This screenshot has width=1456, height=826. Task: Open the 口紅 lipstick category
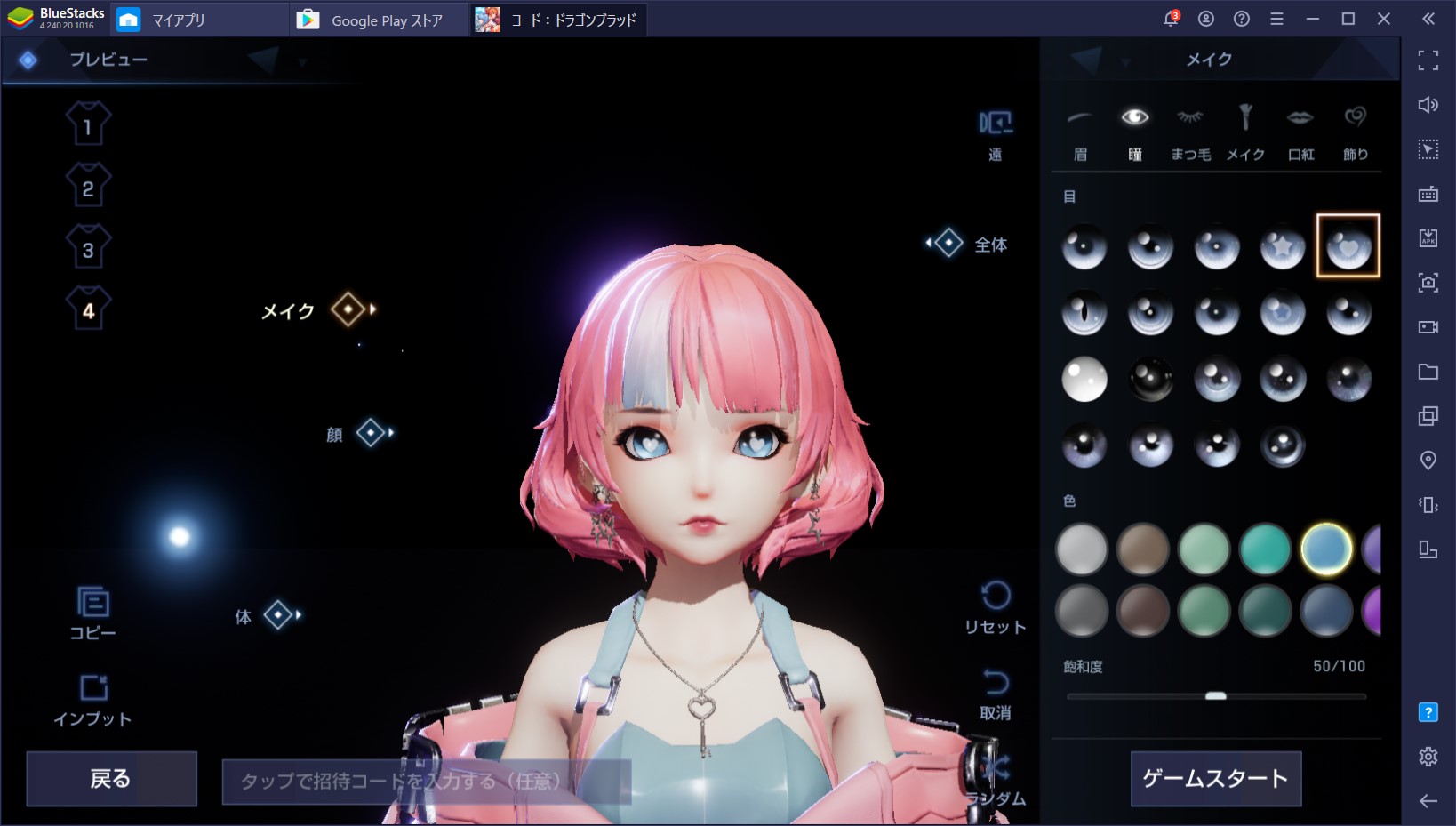[1300, 132]
